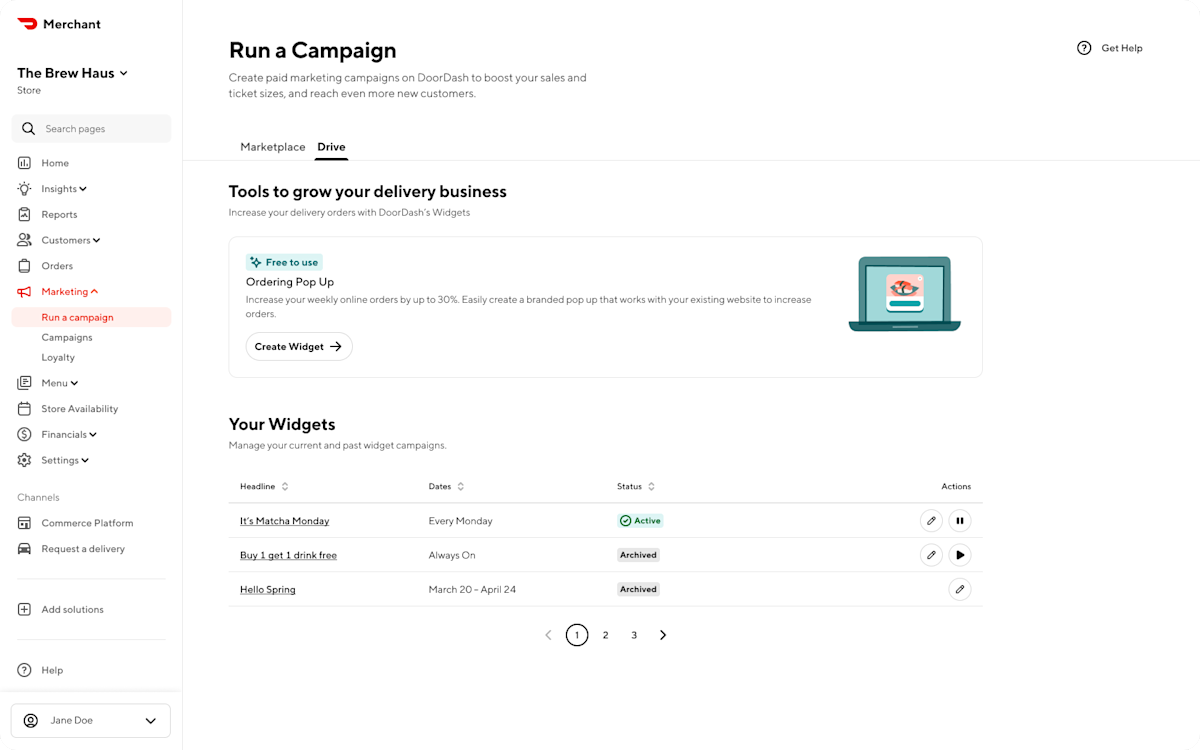Click the March 20 – April 24 dates

[x=472, y=589]
